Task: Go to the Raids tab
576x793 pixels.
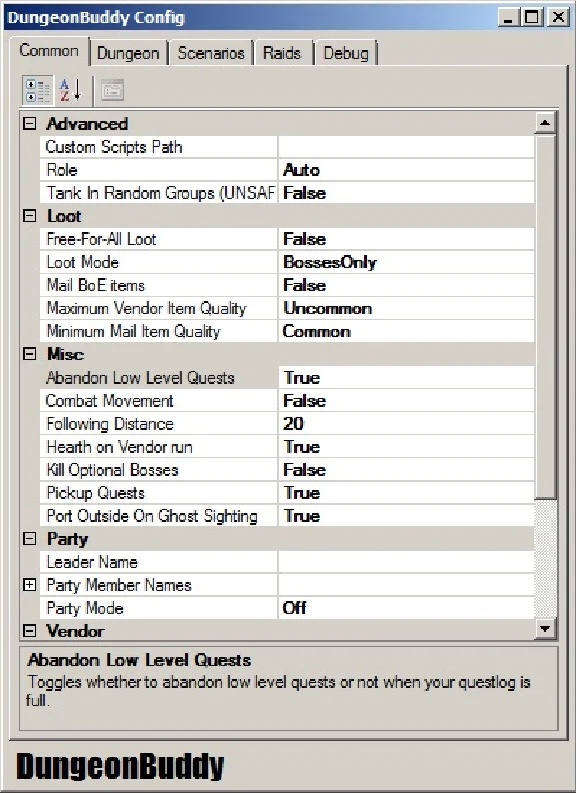Action: pyautogui.click(x=282, y=53)
